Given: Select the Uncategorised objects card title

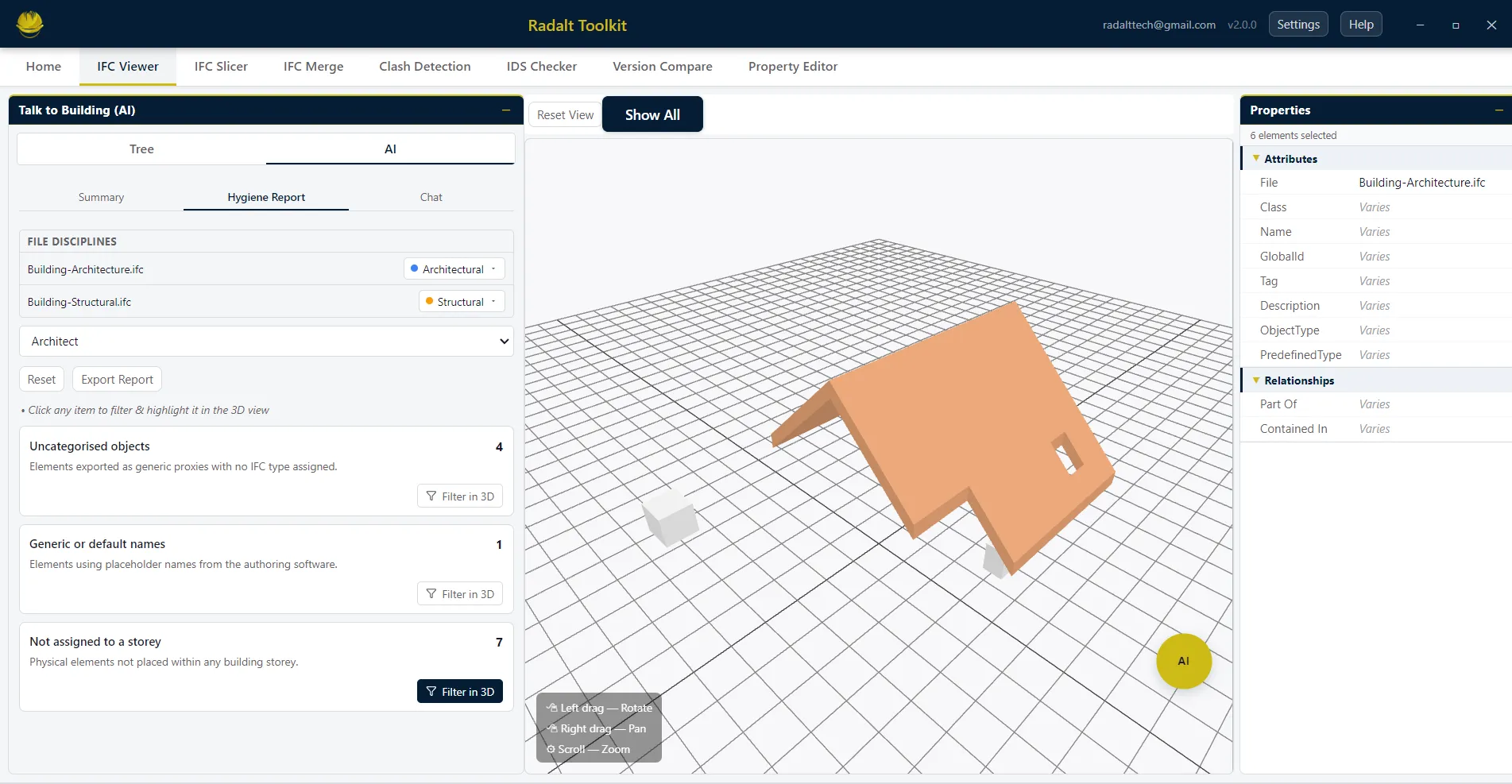Looking at the screenshot, I should (90, 446).
